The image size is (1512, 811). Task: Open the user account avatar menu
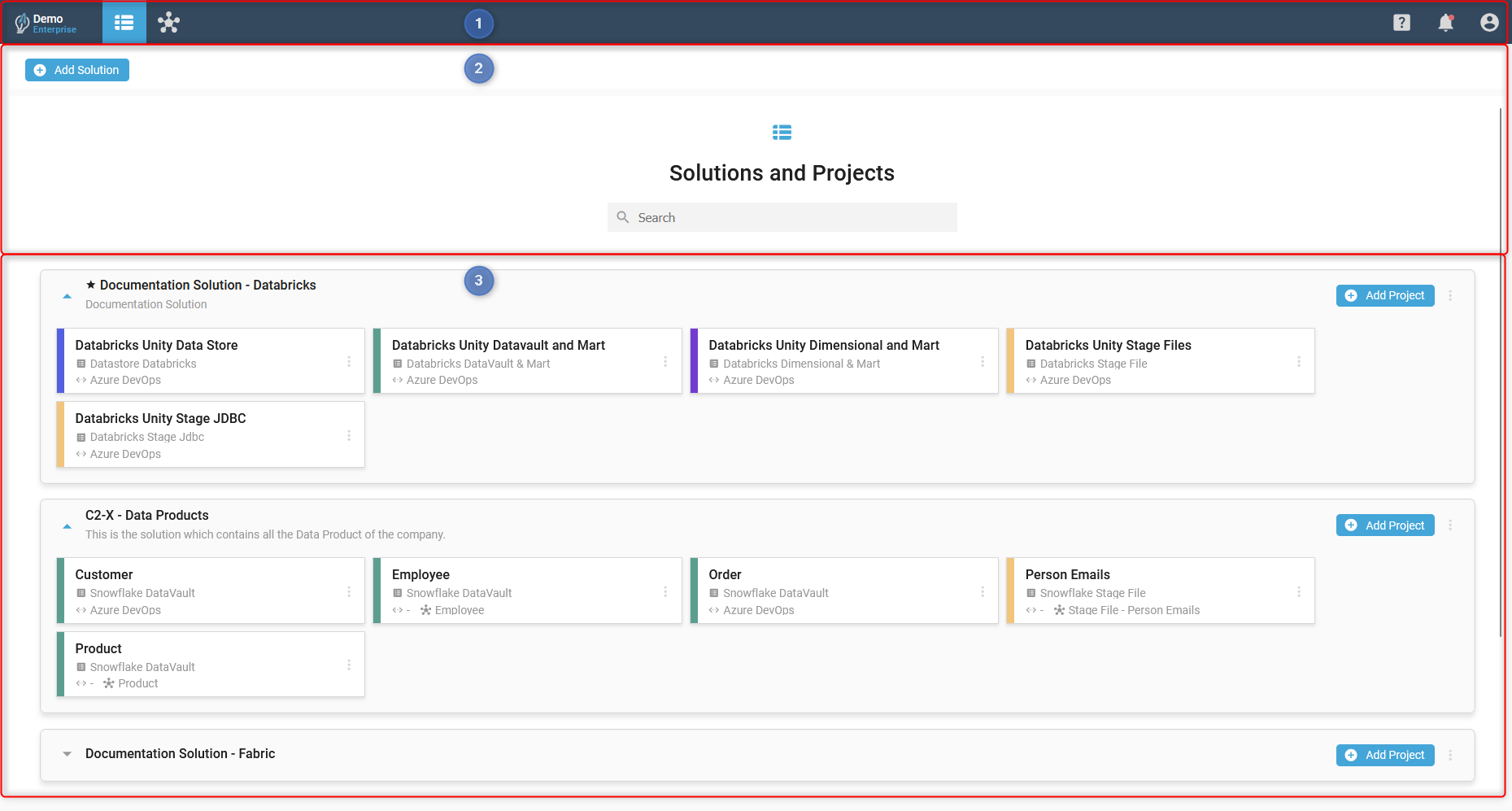[1489, 23]
